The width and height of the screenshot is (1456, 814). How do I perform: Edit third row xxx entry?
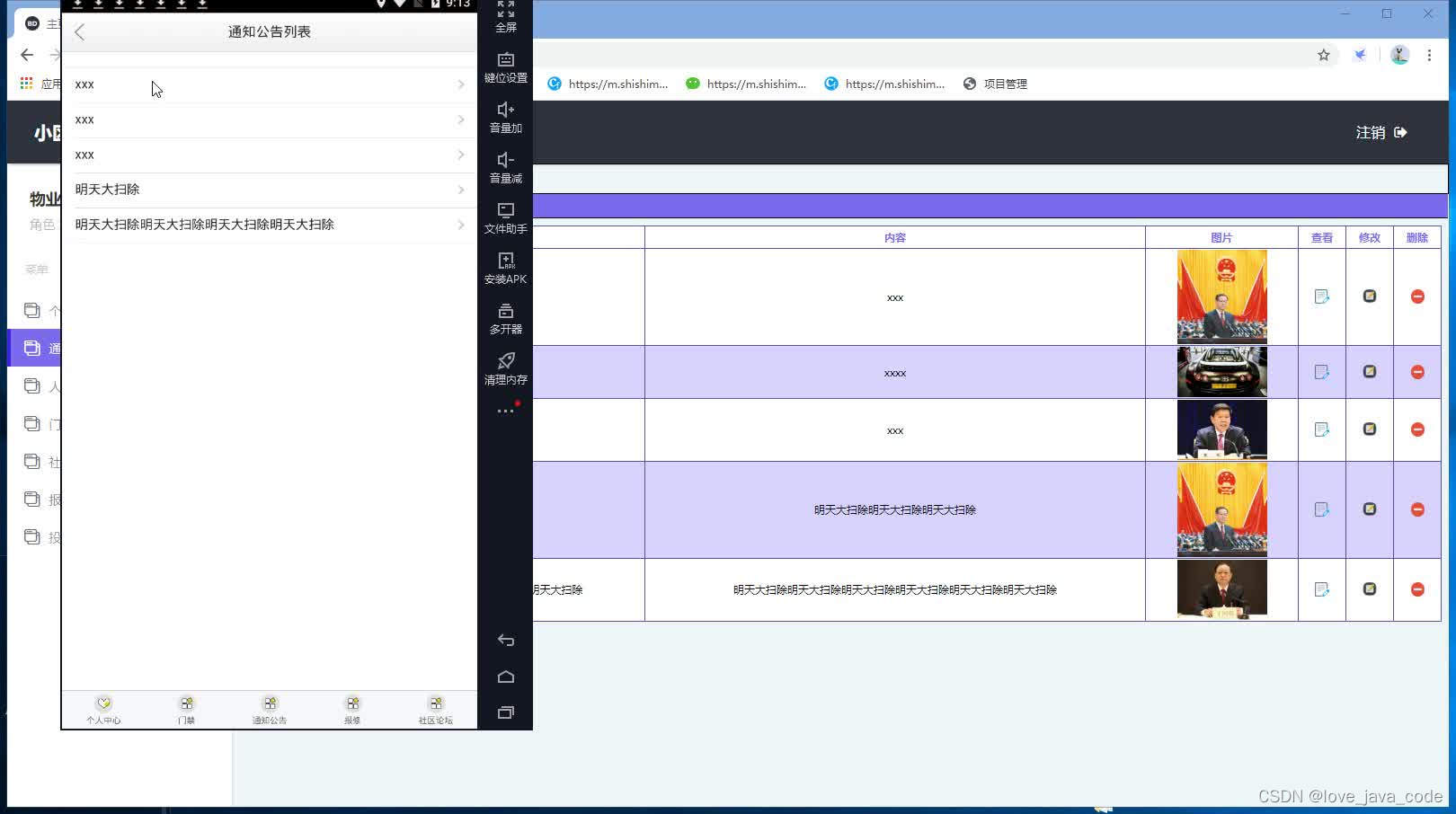(x=1370, y=429)
